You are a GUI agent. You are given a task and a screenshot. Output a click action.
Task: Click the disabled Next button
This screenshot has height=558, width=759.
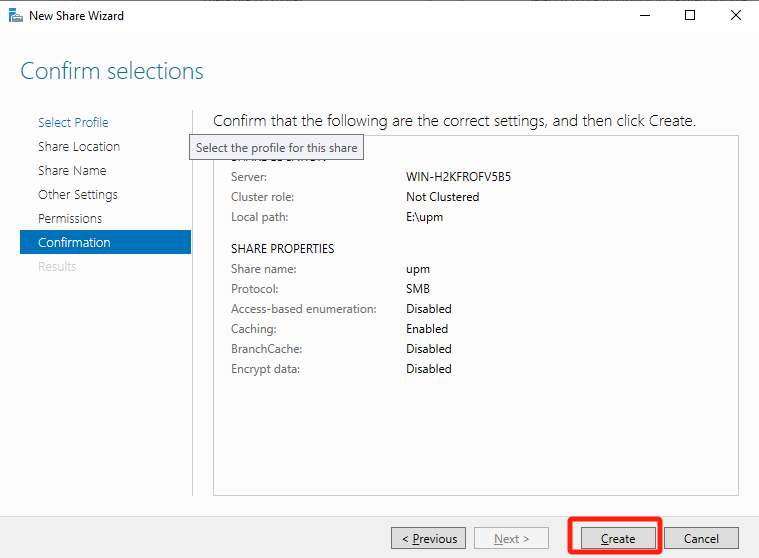[511, 538]
